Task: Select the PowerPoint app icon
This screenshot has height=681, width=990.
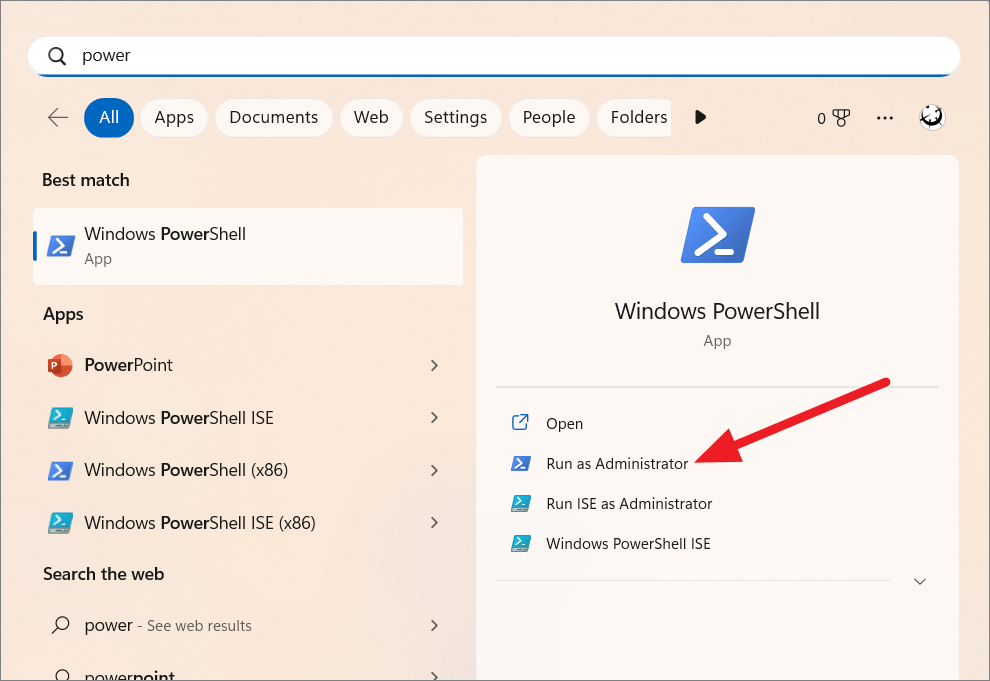Action: coord(60,365)
